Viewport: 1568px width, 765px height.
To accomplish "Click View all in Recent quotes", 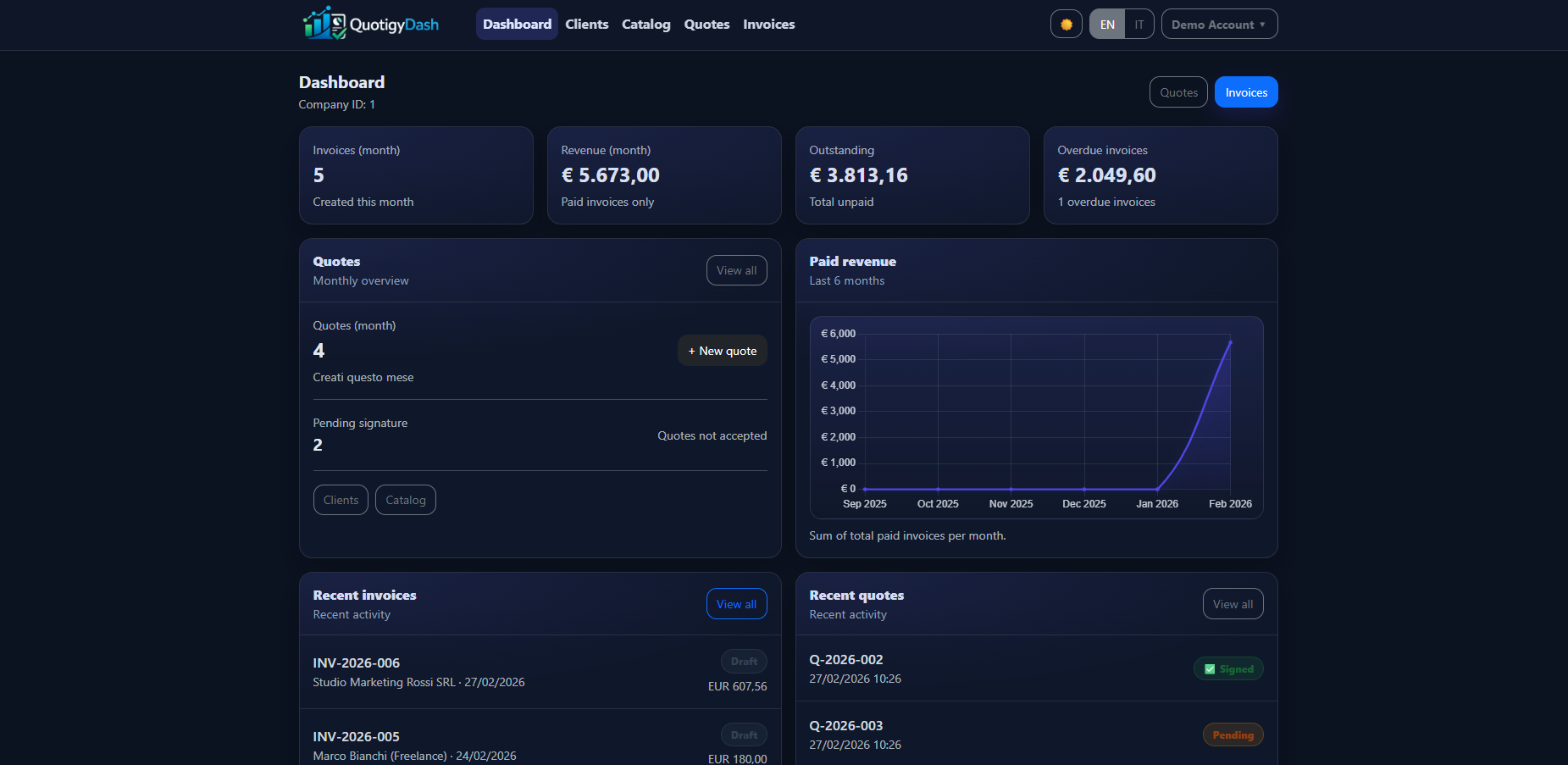I will coord(1233,604).
